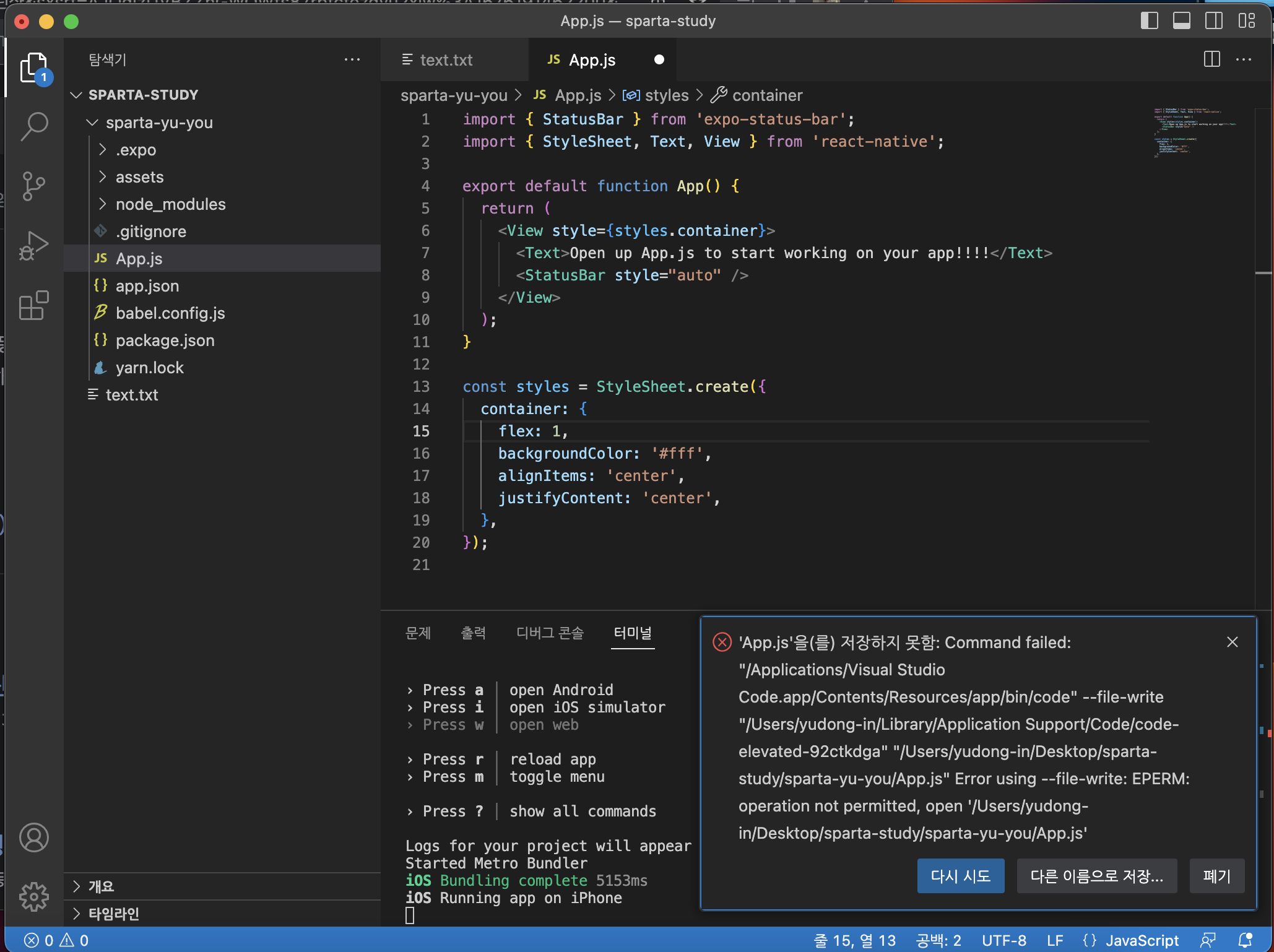Open the Manage gear menu
The image size is (1274, 952).
(33, 897)
